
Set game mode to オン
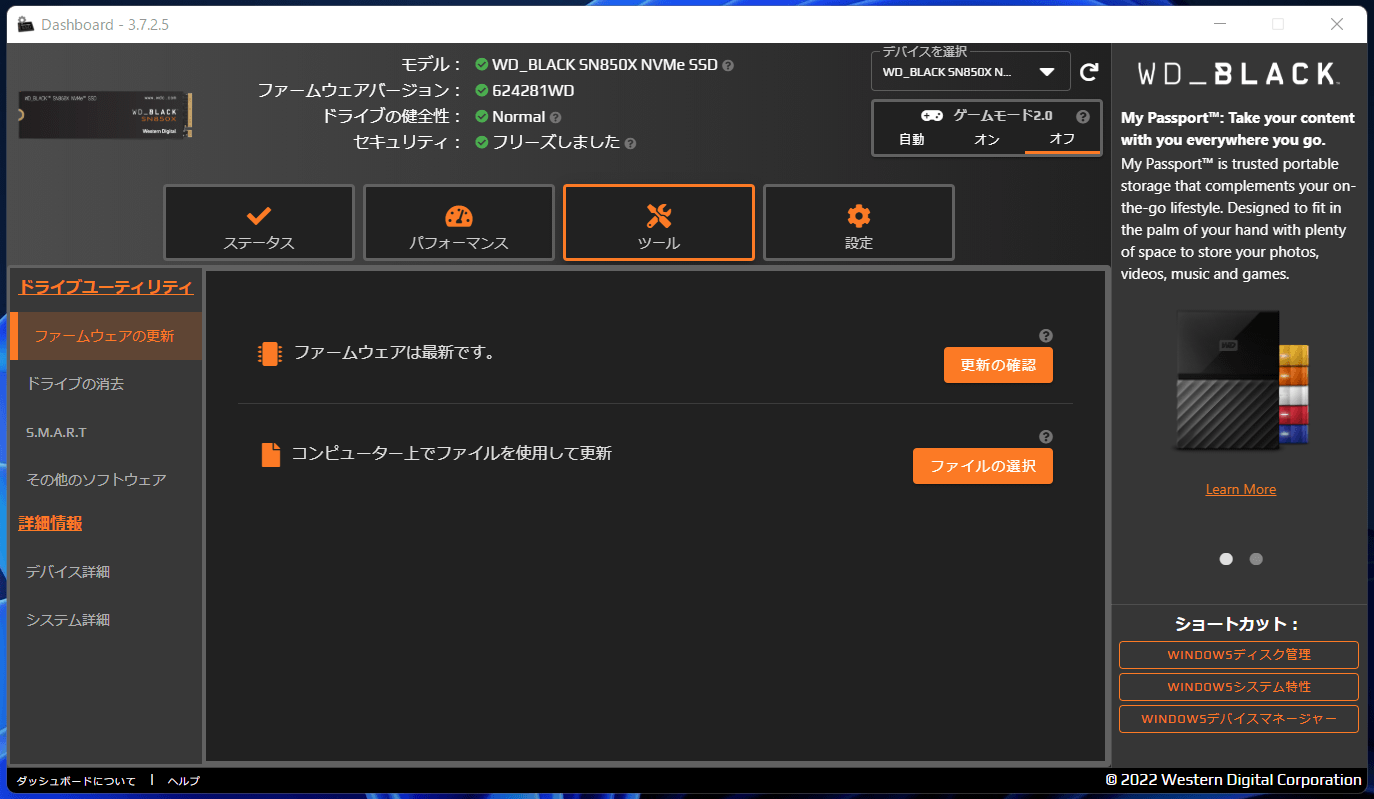tap(987, 140)
